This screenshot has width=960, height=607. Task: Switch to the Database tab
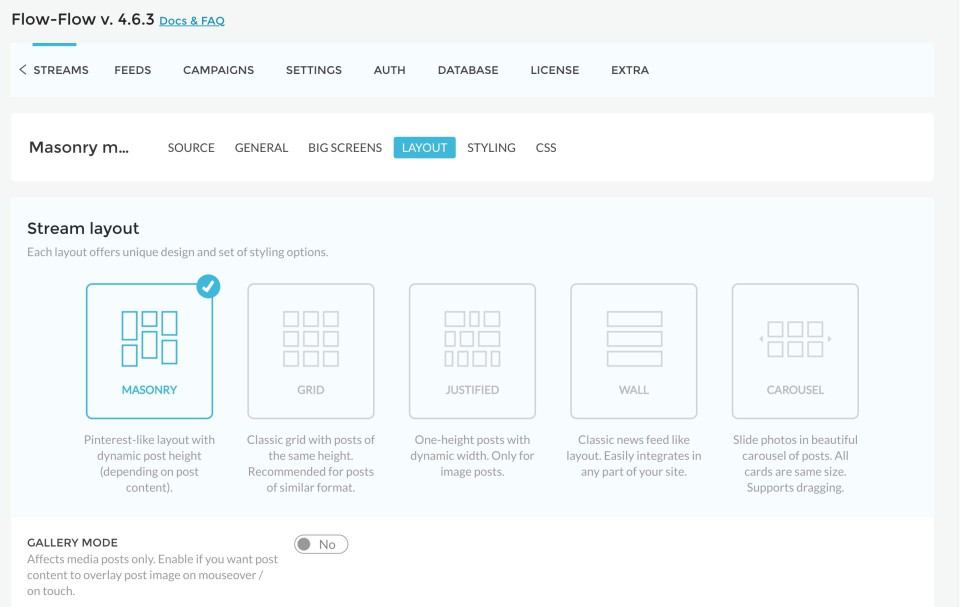click(x=468, y=70)
